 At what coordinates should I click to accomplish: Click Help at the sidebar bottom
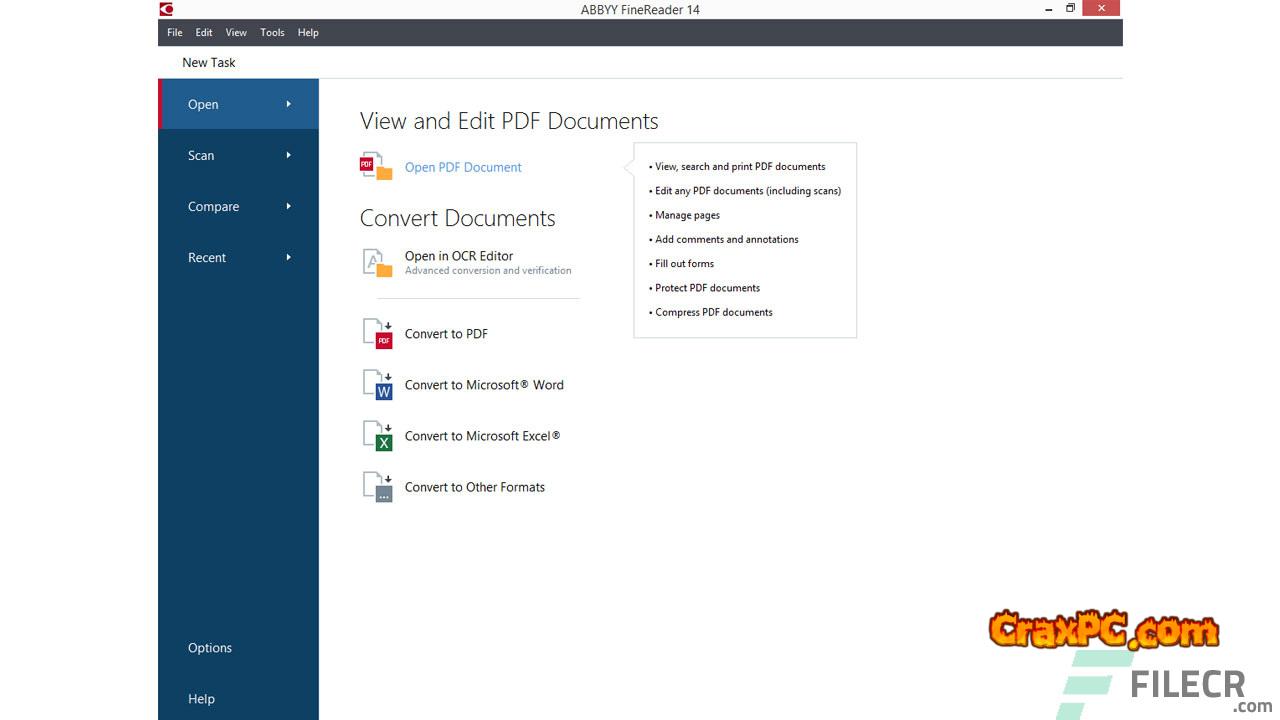point(201,699)
